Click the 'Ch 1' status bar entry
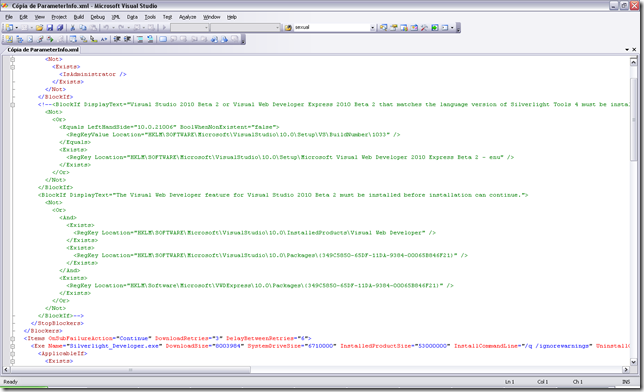Screen dimensions: 644x392 pos(577,382)
